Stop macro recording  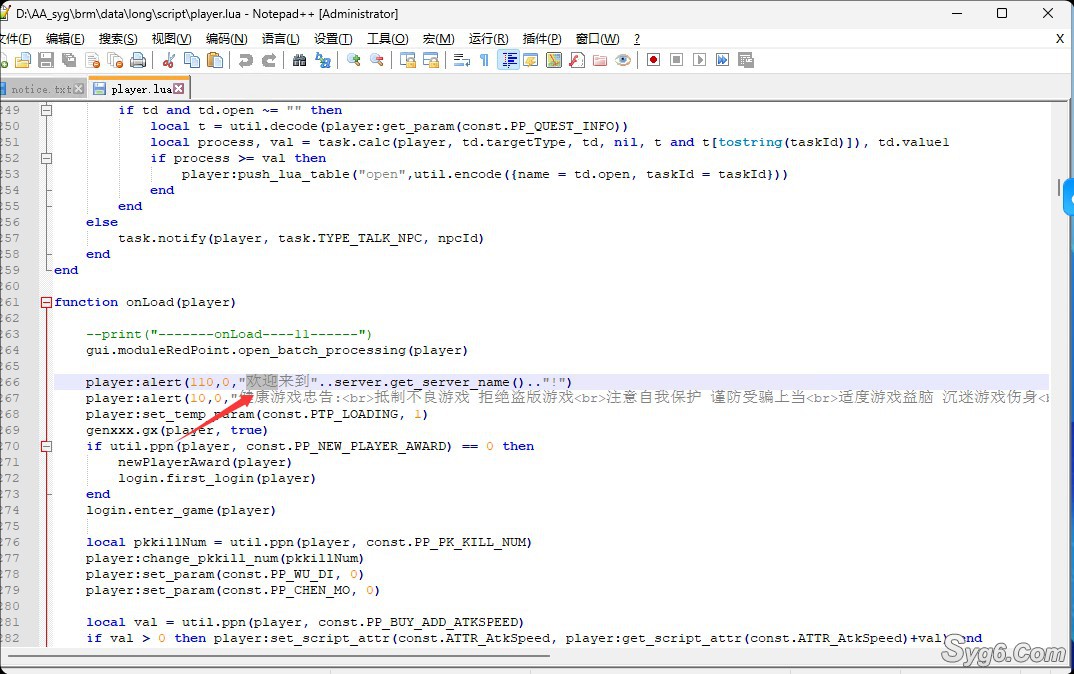[x=677, y=60]
